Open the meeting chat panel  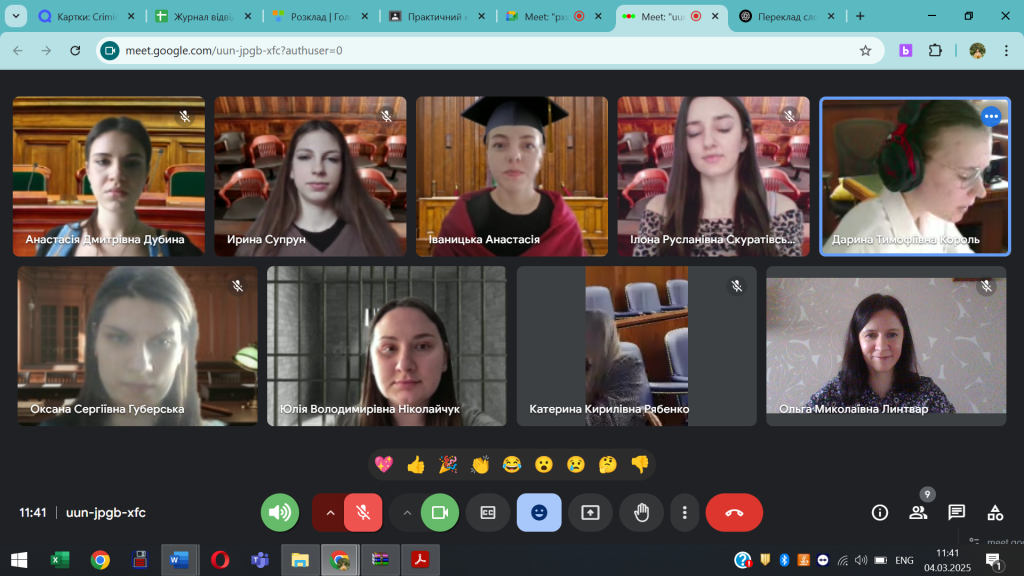[x=956, y=513]
